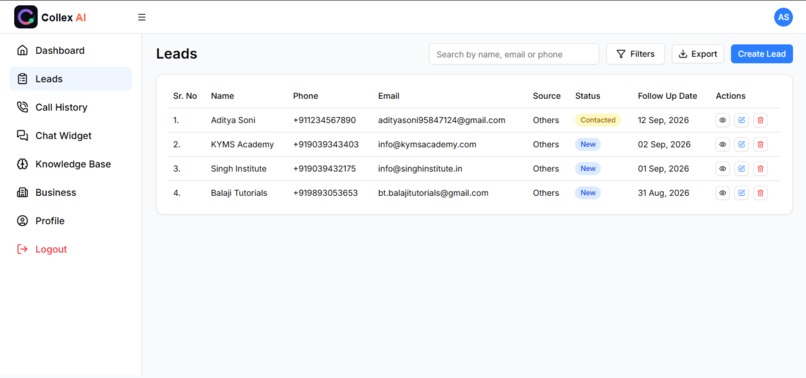The height and width of the screenshot is (378, 806).
Task: Click email adityasoni95847124@gmail.com
Action: [x=442, y=120]
